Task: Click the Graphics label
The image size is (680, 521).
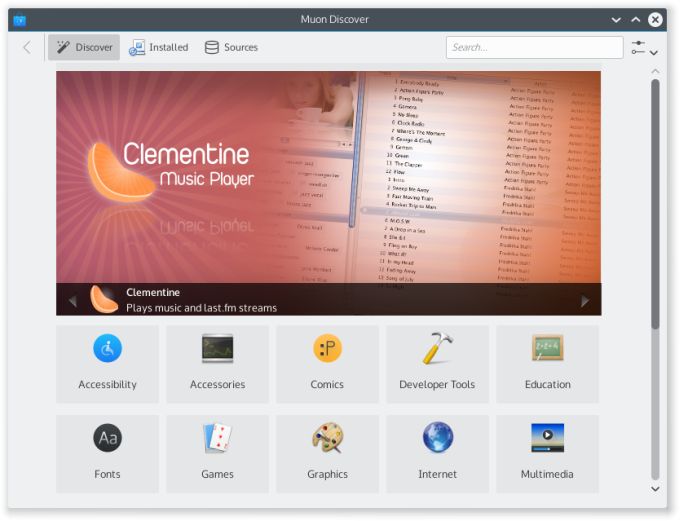Action: (327, 474)
